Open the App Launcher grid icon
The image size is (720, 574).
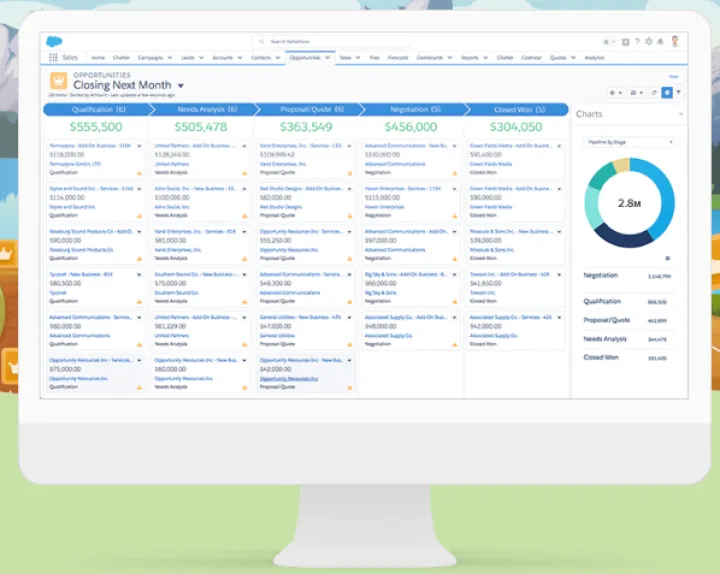(x=53, y=58)
